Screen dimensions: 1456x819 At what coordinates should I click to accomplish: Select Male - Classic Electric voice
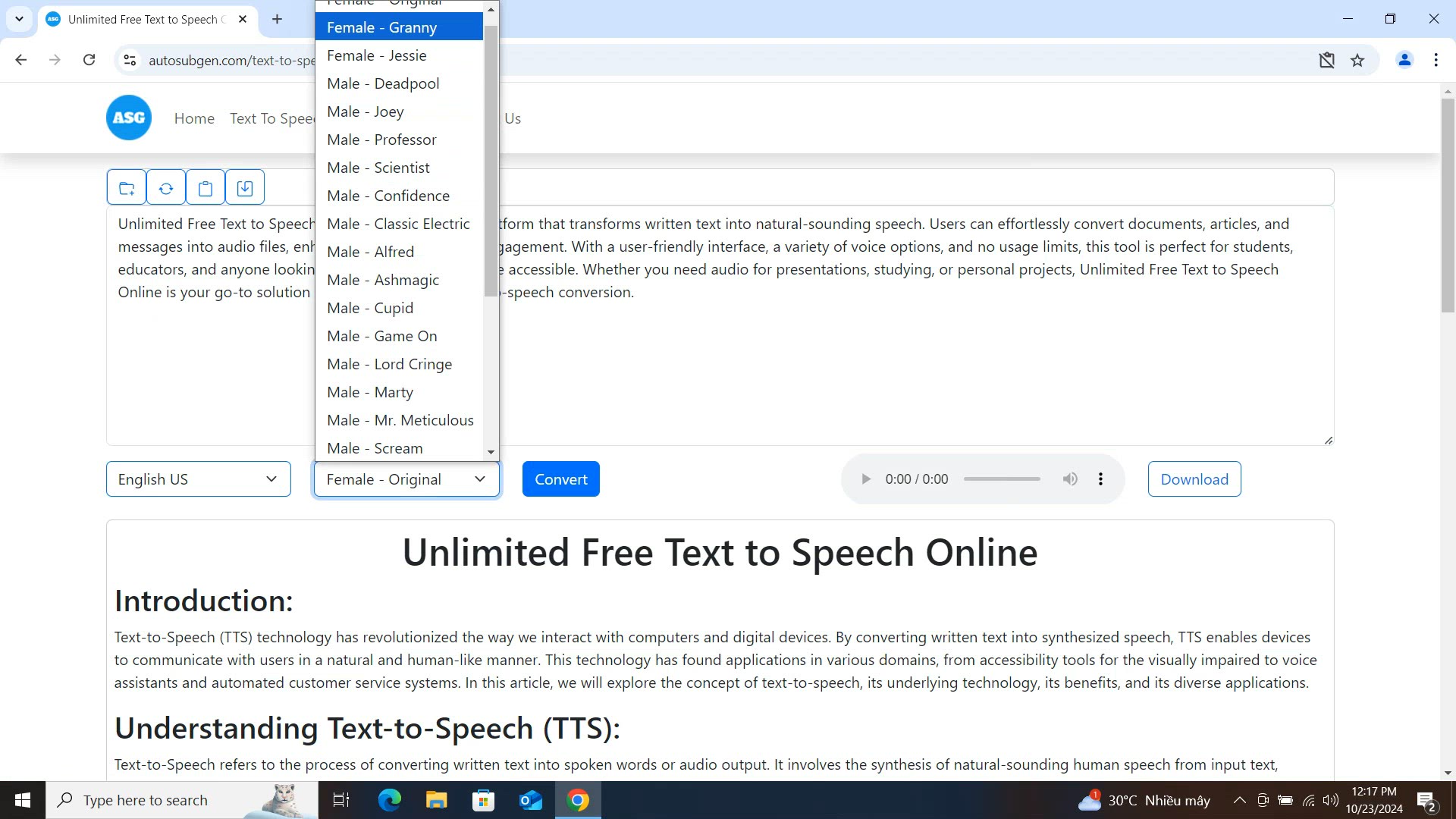pos(399,224)
